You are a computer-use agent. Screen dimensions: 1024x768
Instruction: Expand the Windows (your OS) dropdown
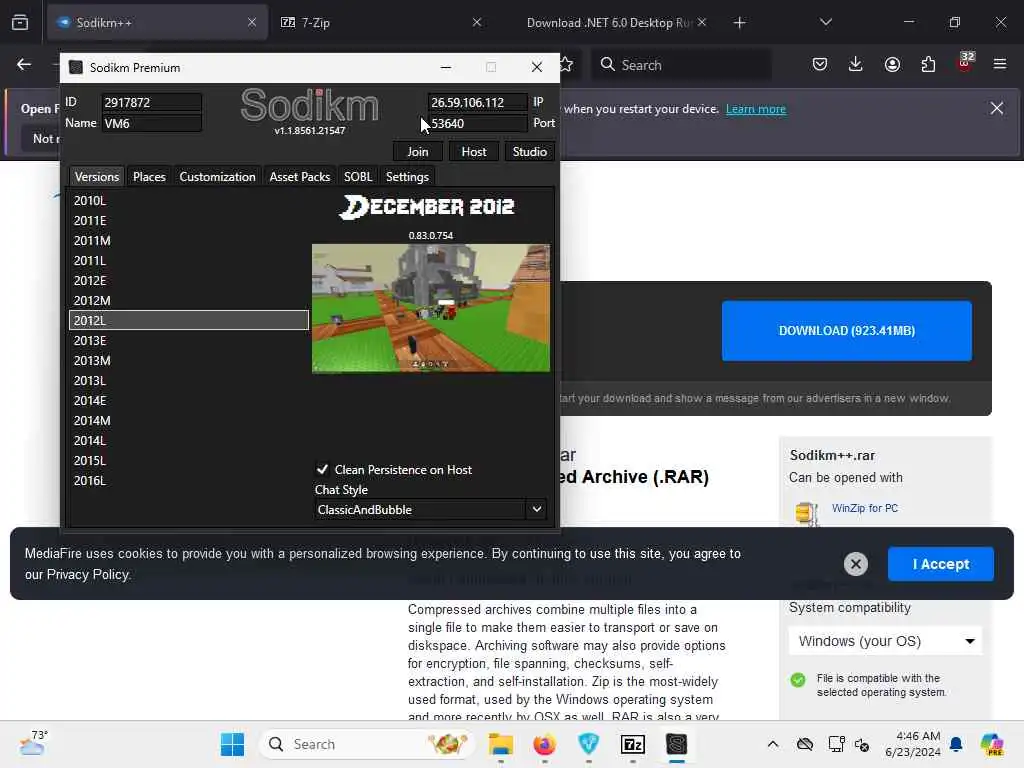(x=885, y=641)
